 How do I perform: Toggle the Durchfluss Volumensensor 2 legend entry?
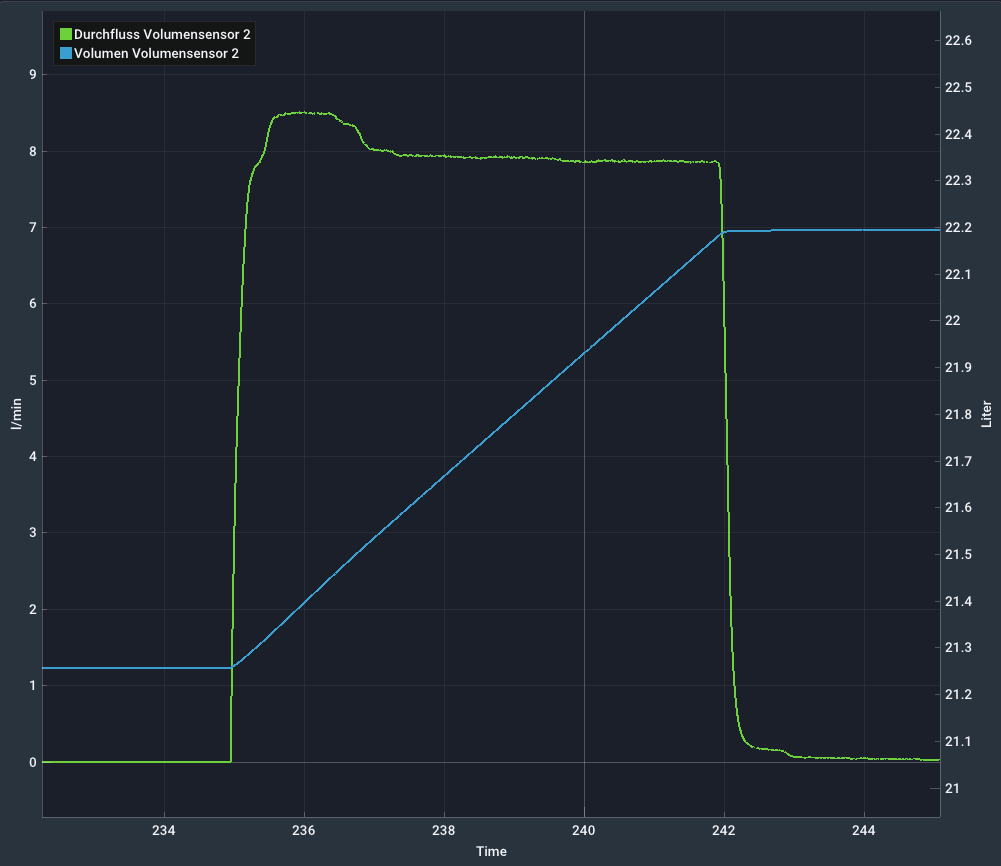162,35
